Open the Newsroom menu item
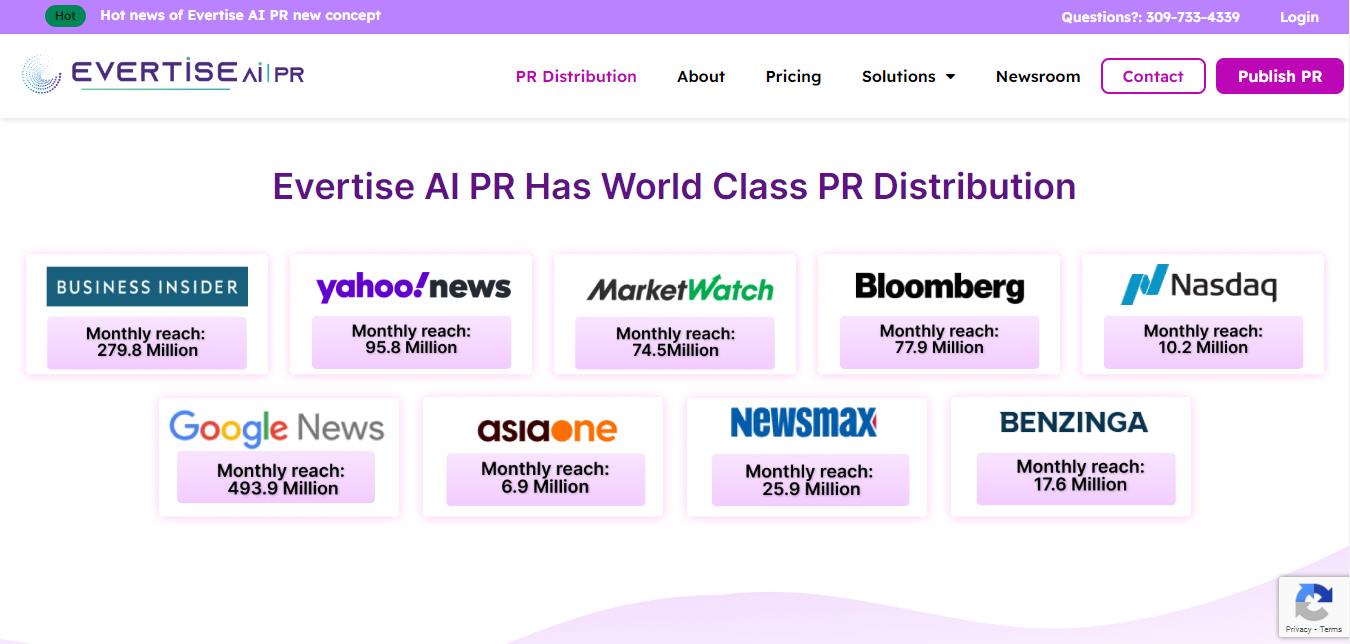 click(1038, 76)
